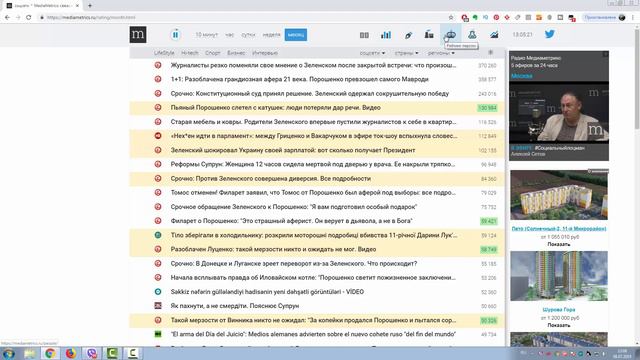Open the two-column view icon
This screenshot has height=360, width=640.
(364, 35)
